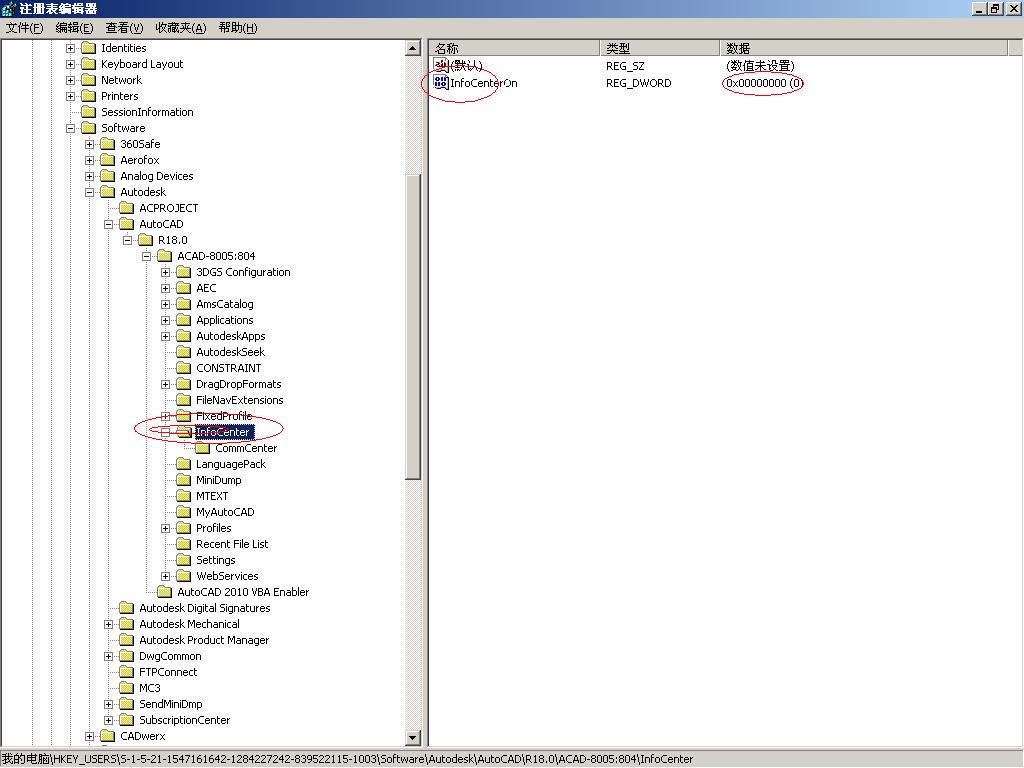Click the CommCenter folder icon

pyautogui.click(x=202, y=448)
